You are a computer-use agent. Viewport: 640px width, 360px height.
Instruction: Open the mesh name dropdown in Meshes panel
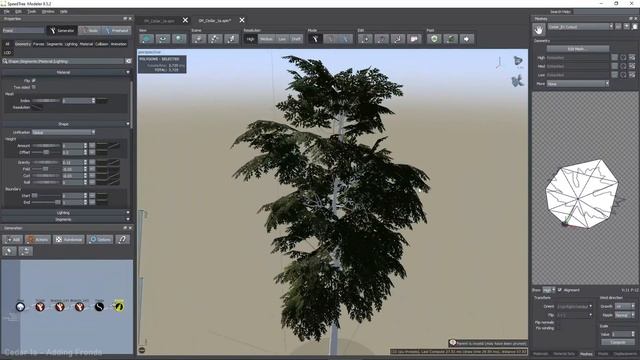[x=580, y=27]
